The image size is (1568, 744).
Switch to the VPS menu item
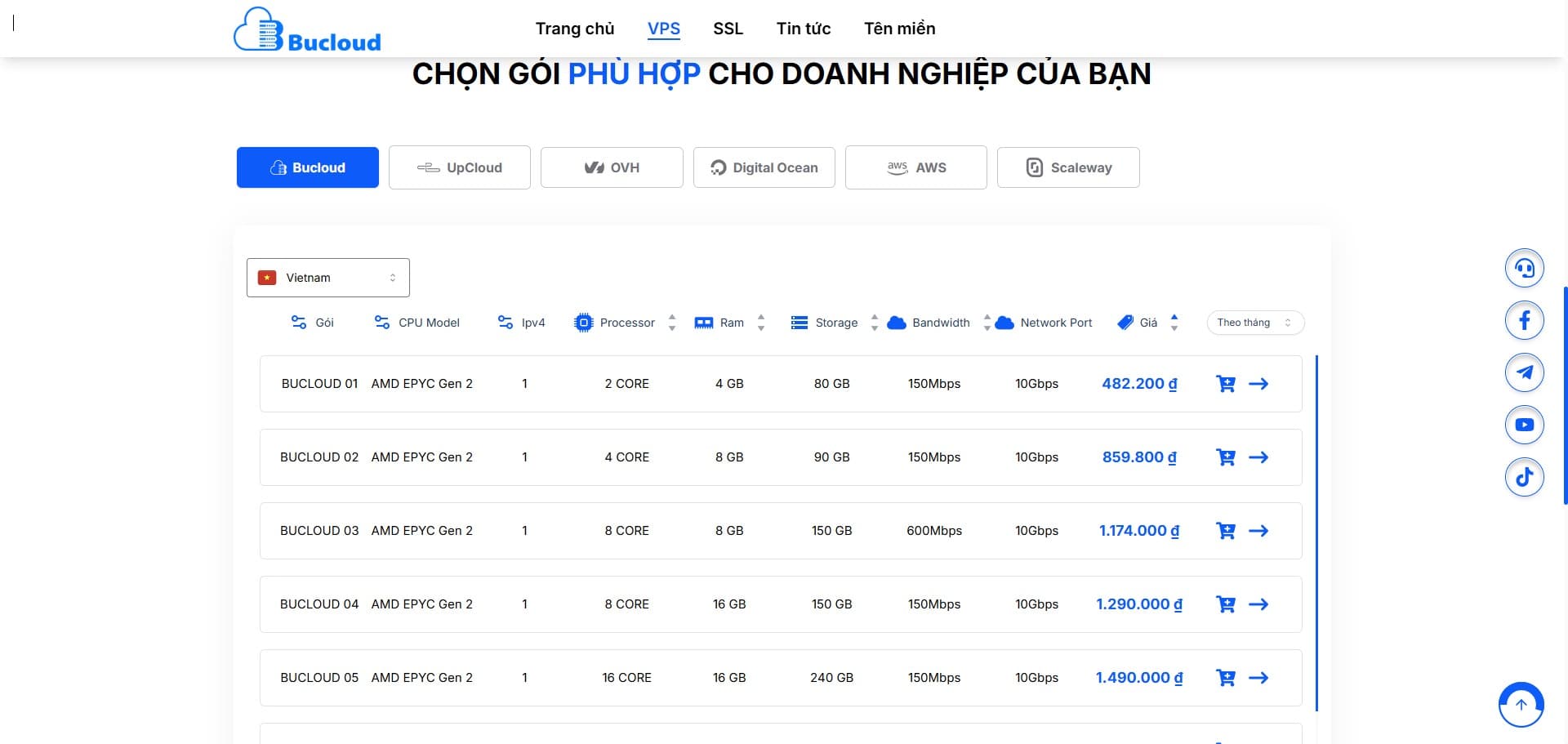tap(663, 28)
